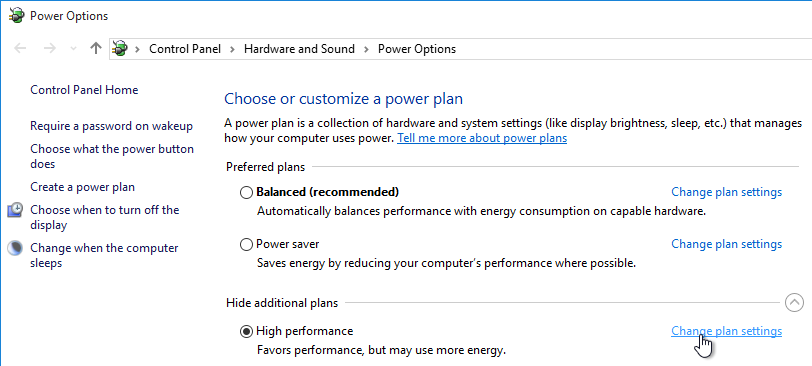812x366 pixels.
Task: Open Hardware and Sound breadcrumb
Action: [x=299, y=49]
